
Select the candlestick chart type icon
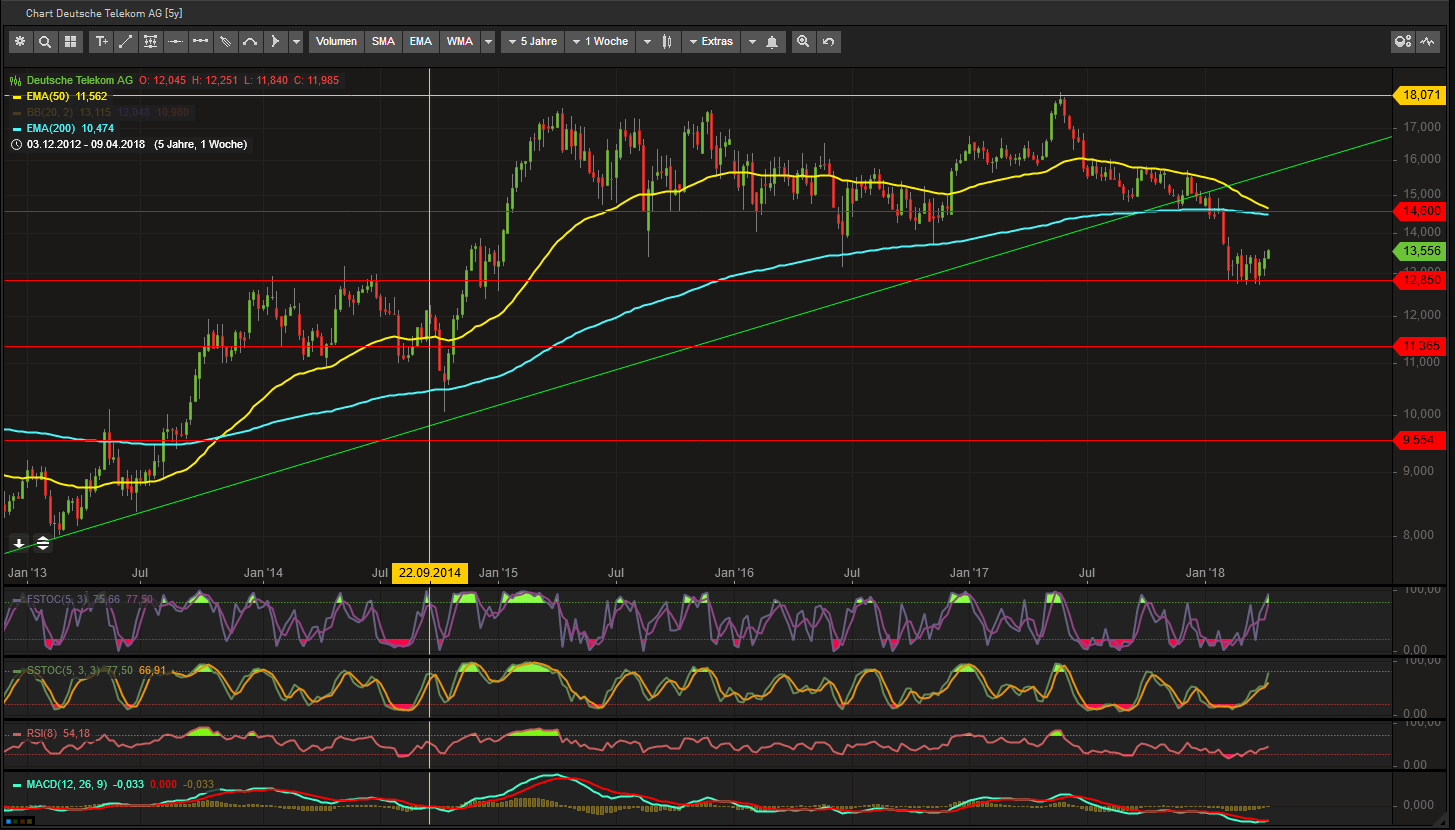click(667, 41)
